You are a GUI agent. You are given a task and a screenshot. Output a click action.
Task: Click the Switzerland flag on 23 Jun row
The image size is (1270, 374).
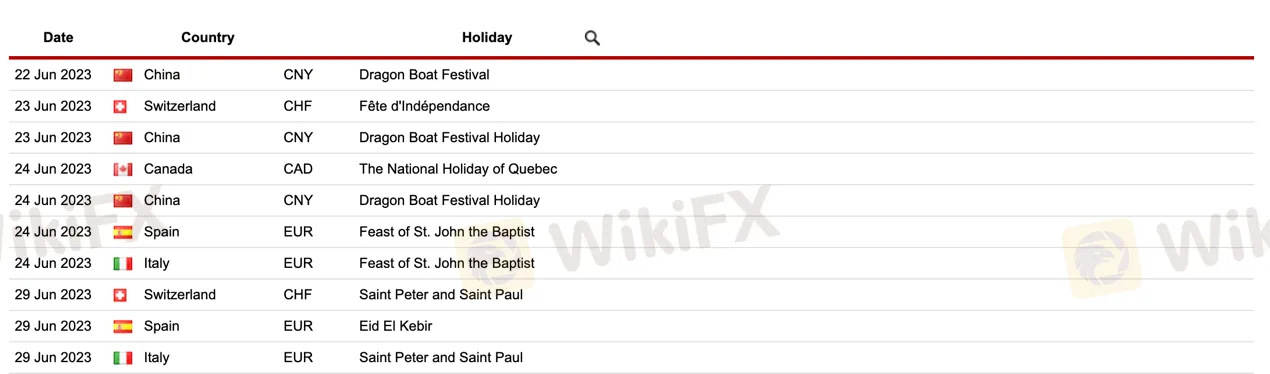tap(120, 107)
